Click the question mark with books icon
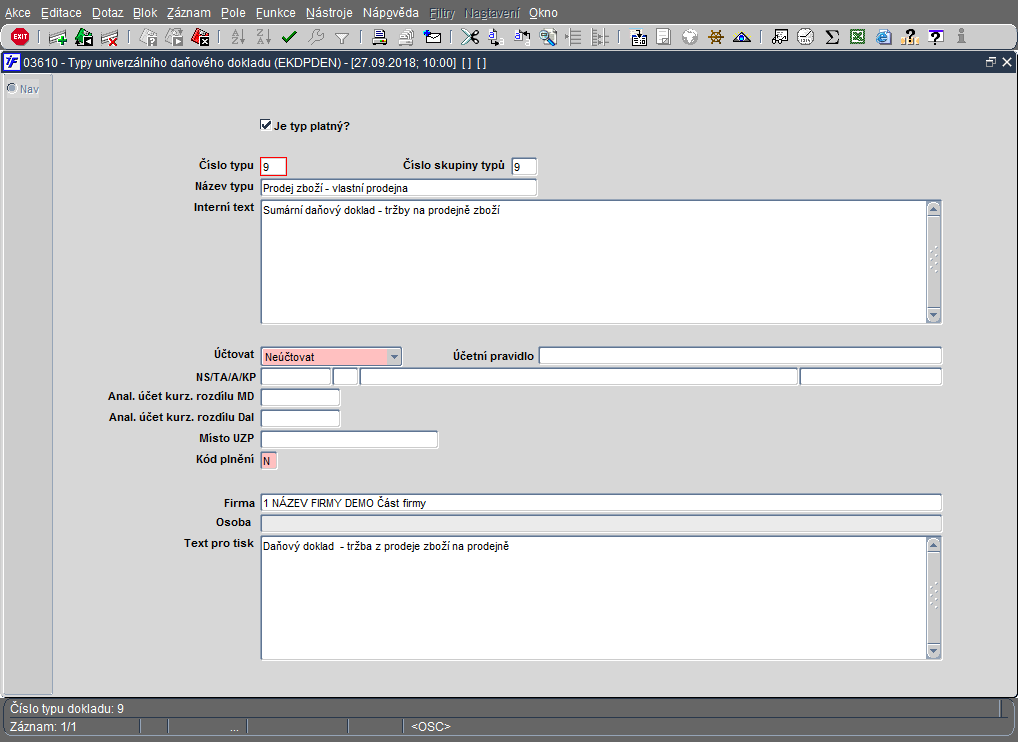1018x742 pixels. tap(910, 38)
